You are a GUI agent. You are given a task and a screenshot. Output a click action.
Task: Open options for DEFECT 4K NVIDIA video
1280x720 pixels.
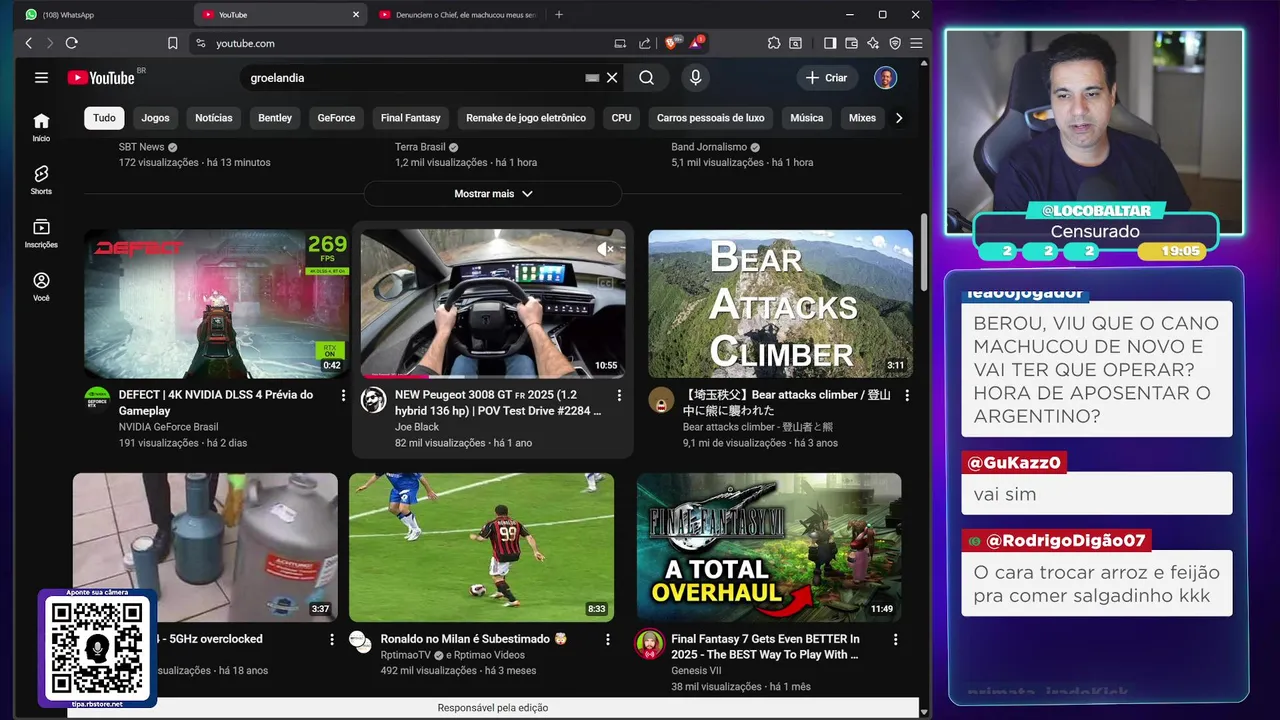pos(343,396)
